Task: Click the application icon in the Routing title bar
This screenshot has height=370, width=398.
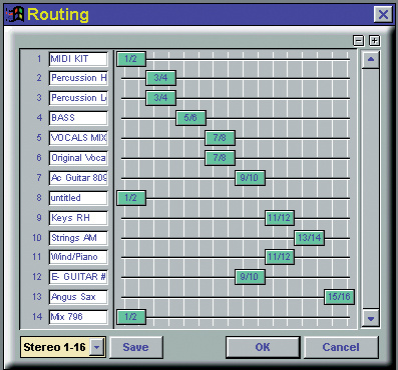Action: click(x=15, y=14)
